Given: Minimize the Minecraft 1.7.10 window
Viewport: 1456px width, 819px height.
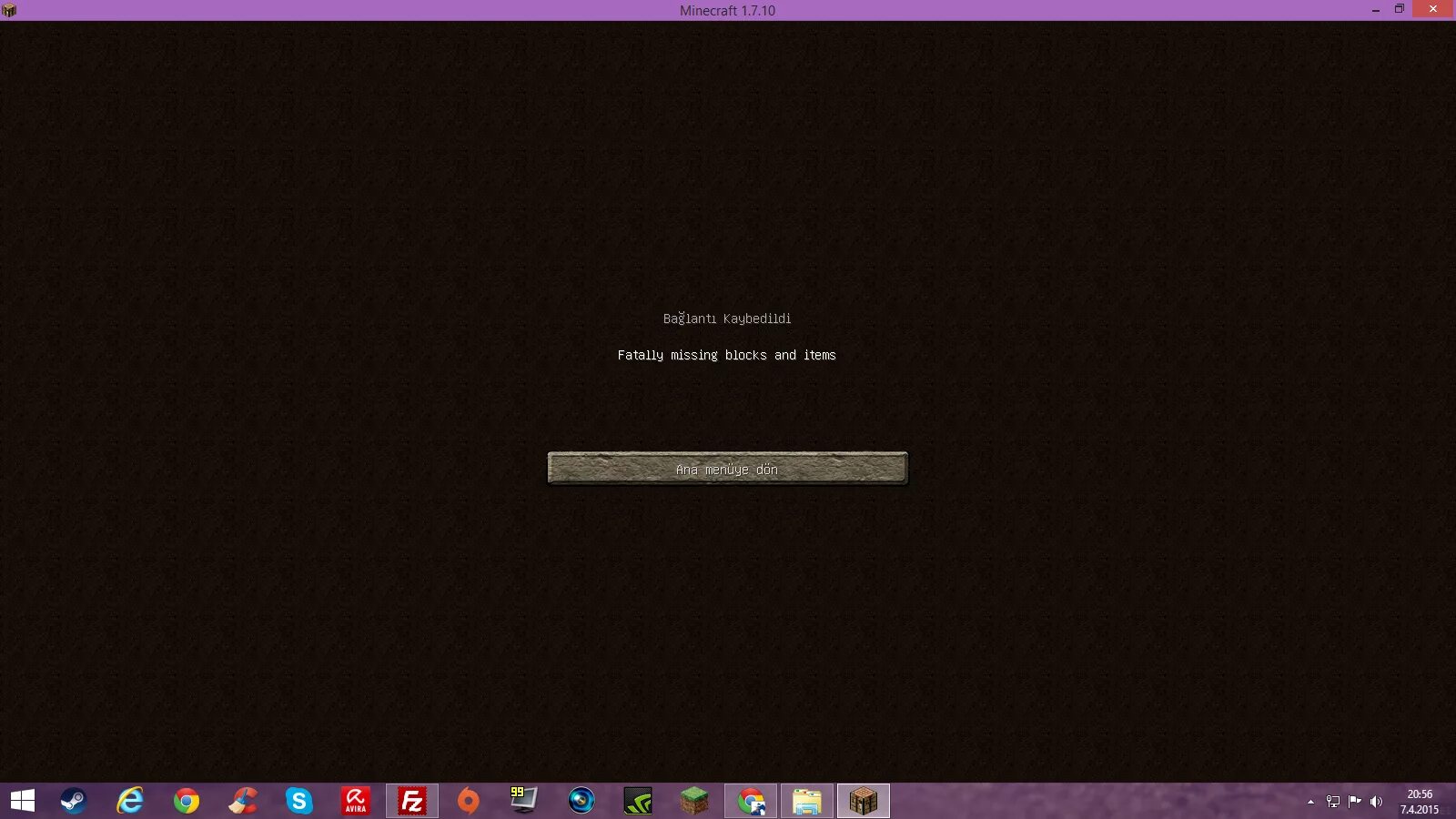Looking at the screenshot, I should [x=1375, y=10].
